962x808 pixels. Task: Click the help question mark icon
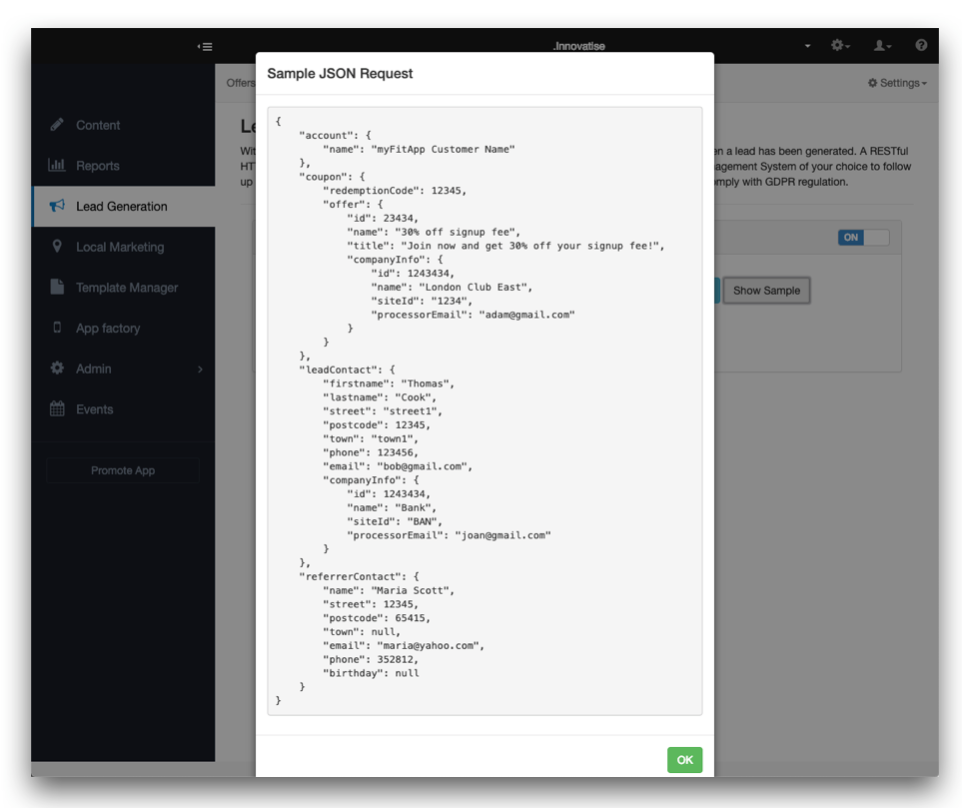click(921, 46)
